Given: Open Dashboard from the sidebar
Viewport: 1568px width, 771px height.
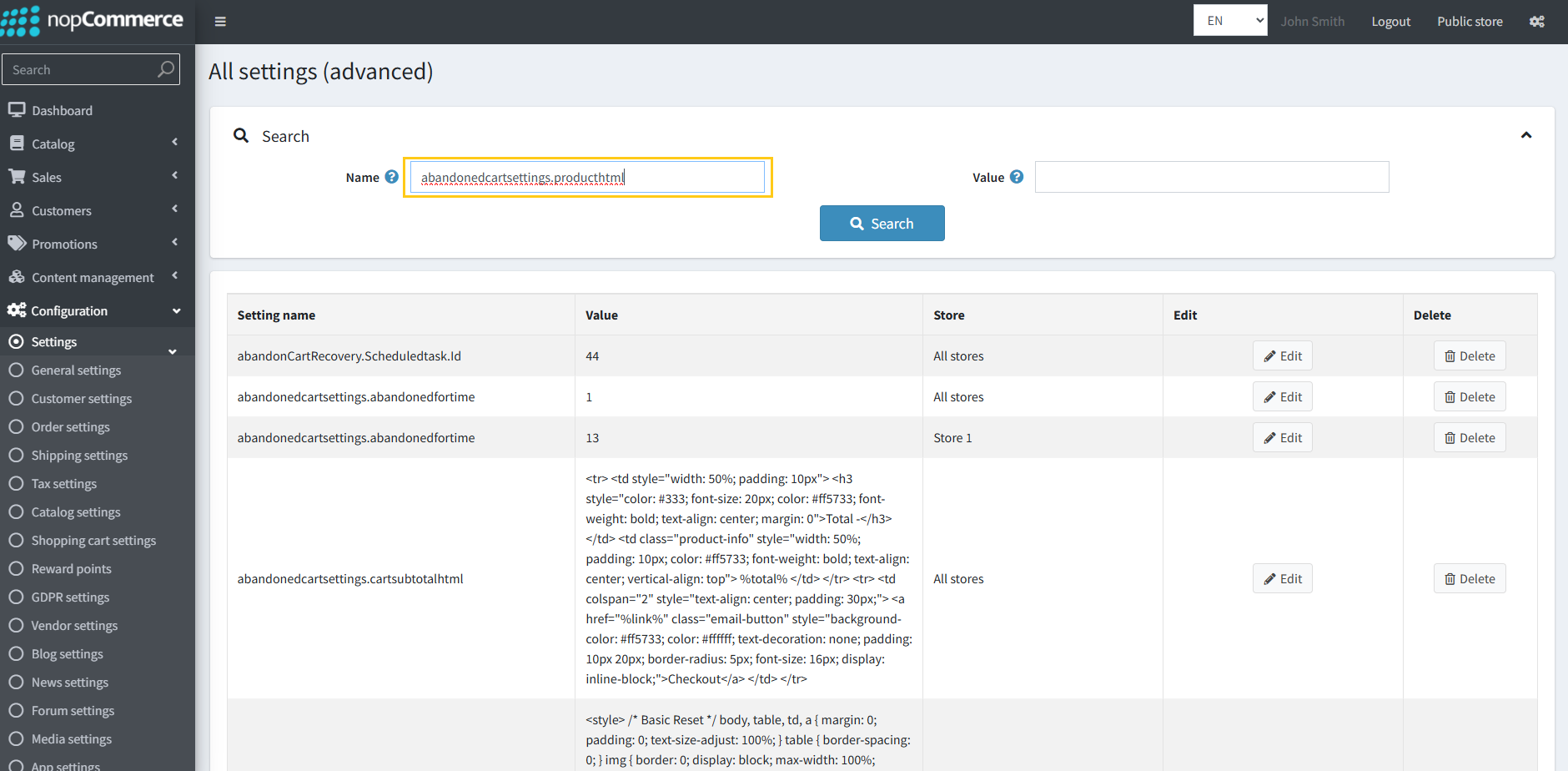Looking at the screenshot, I should point(62,110).
